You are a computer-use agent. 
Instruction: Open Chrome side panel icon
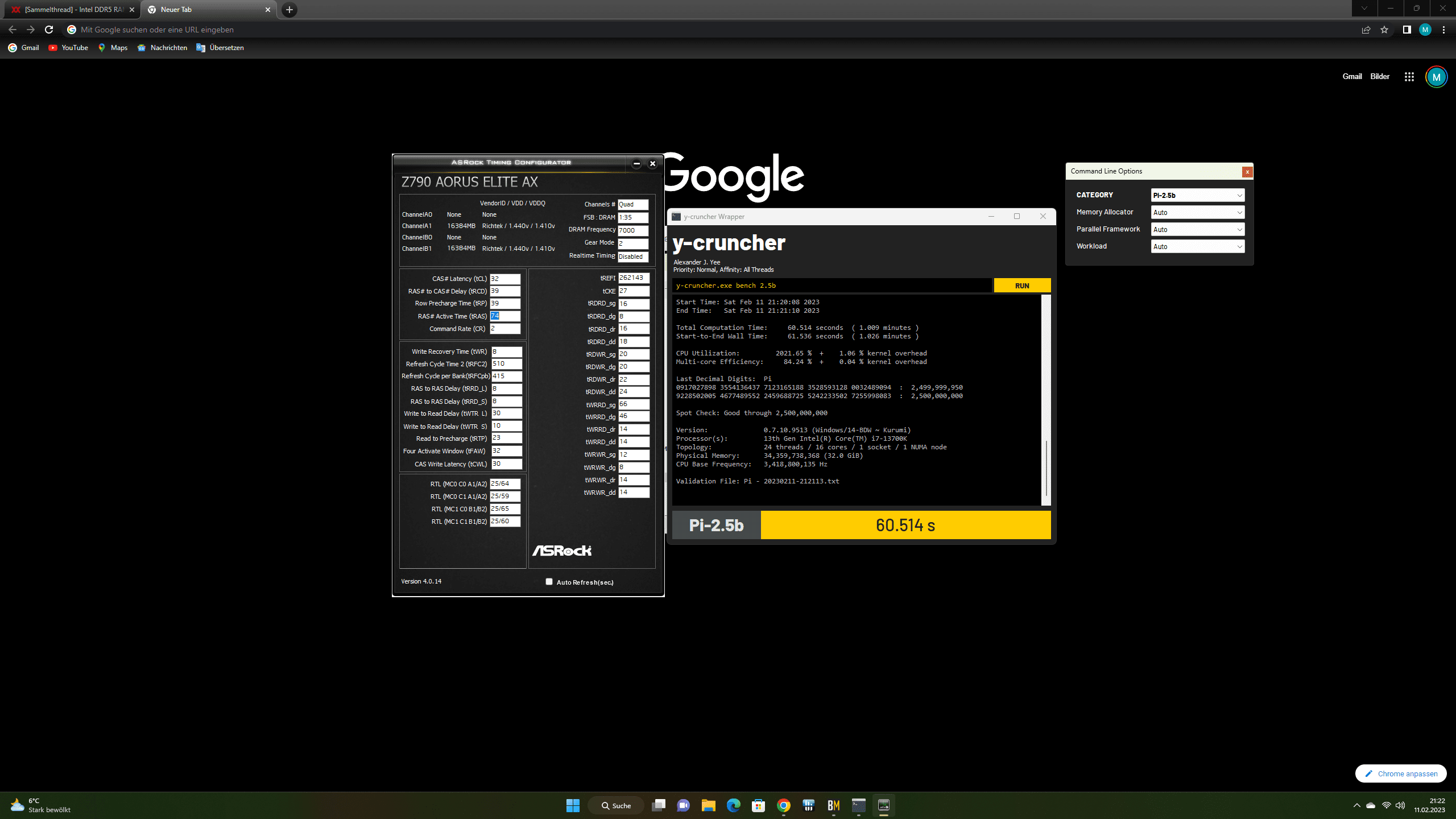pos(1407,30)
